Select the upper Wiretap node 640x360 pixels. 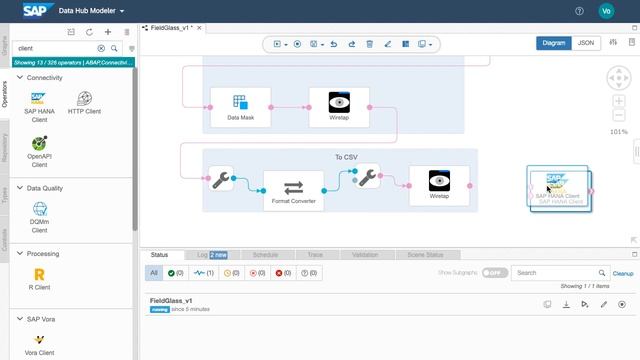click(x=339, y=107)
